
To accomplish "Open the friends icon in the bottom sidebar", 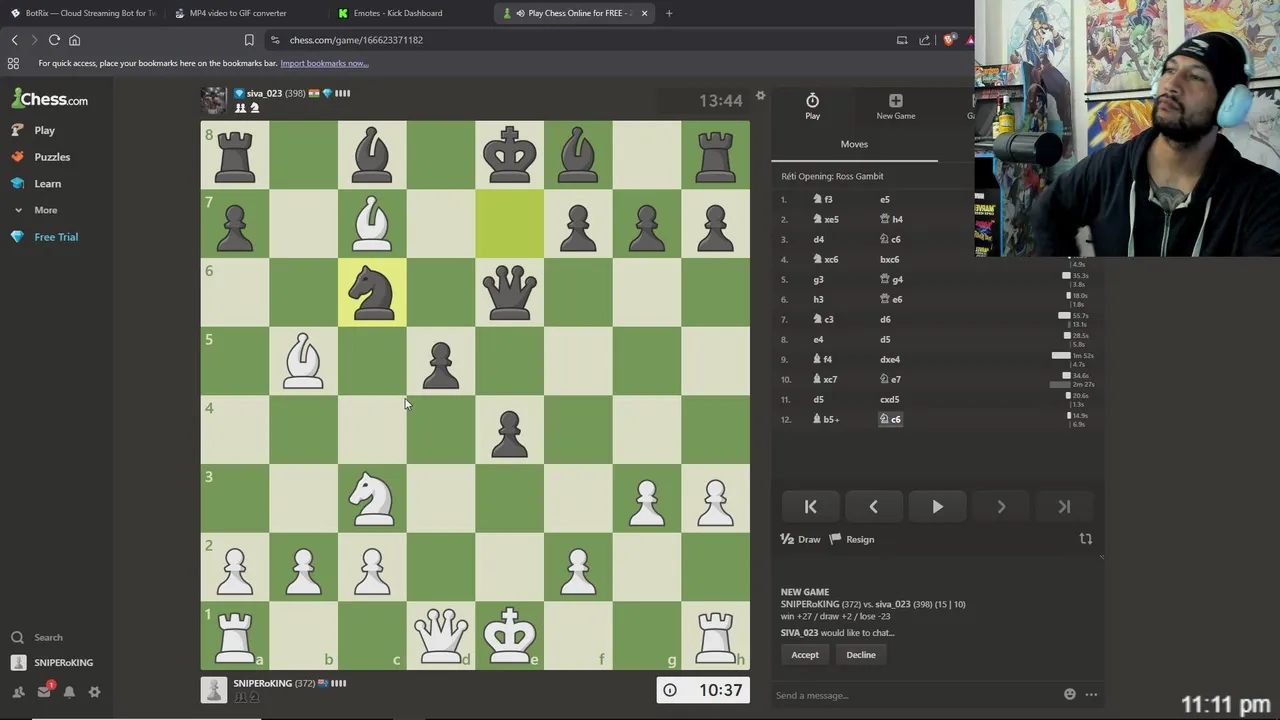I will click(x=18, y=692).
